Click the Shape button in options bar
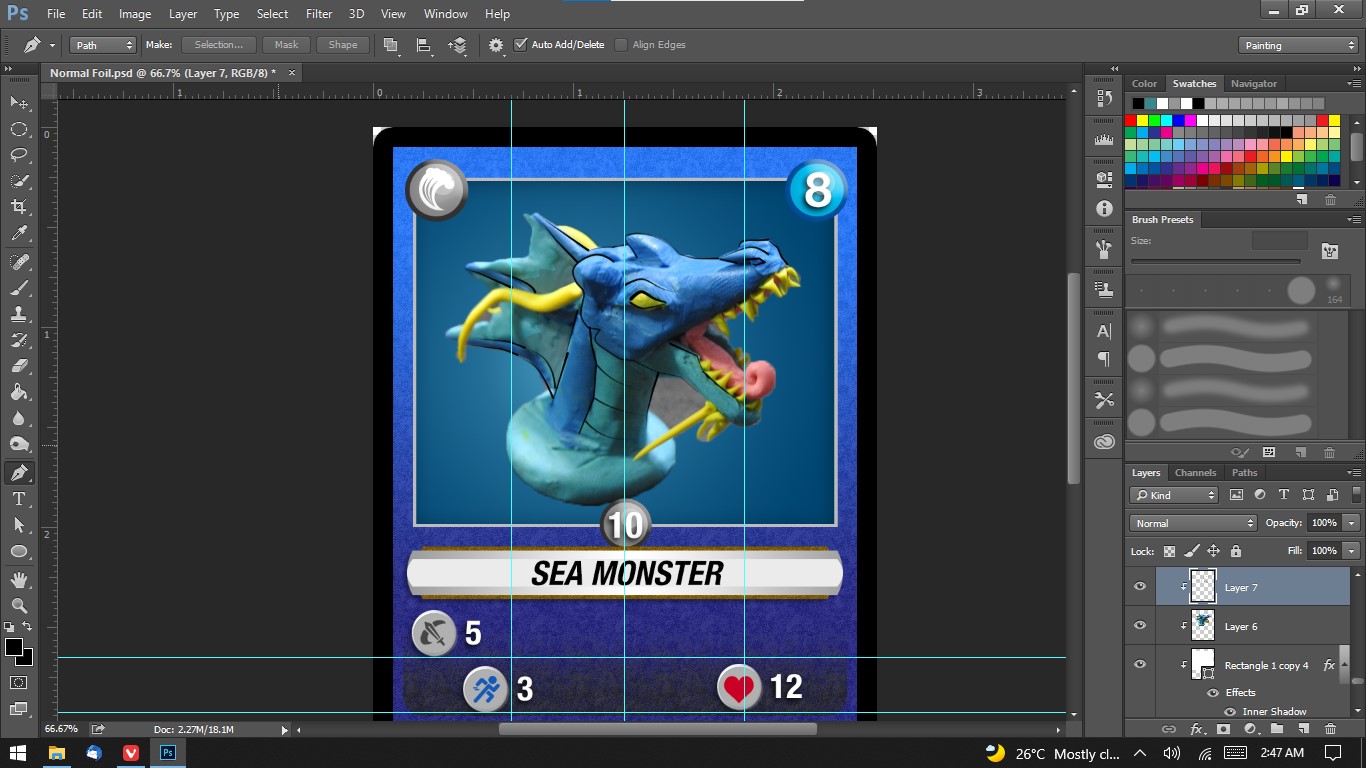 [x=343, y=45]
